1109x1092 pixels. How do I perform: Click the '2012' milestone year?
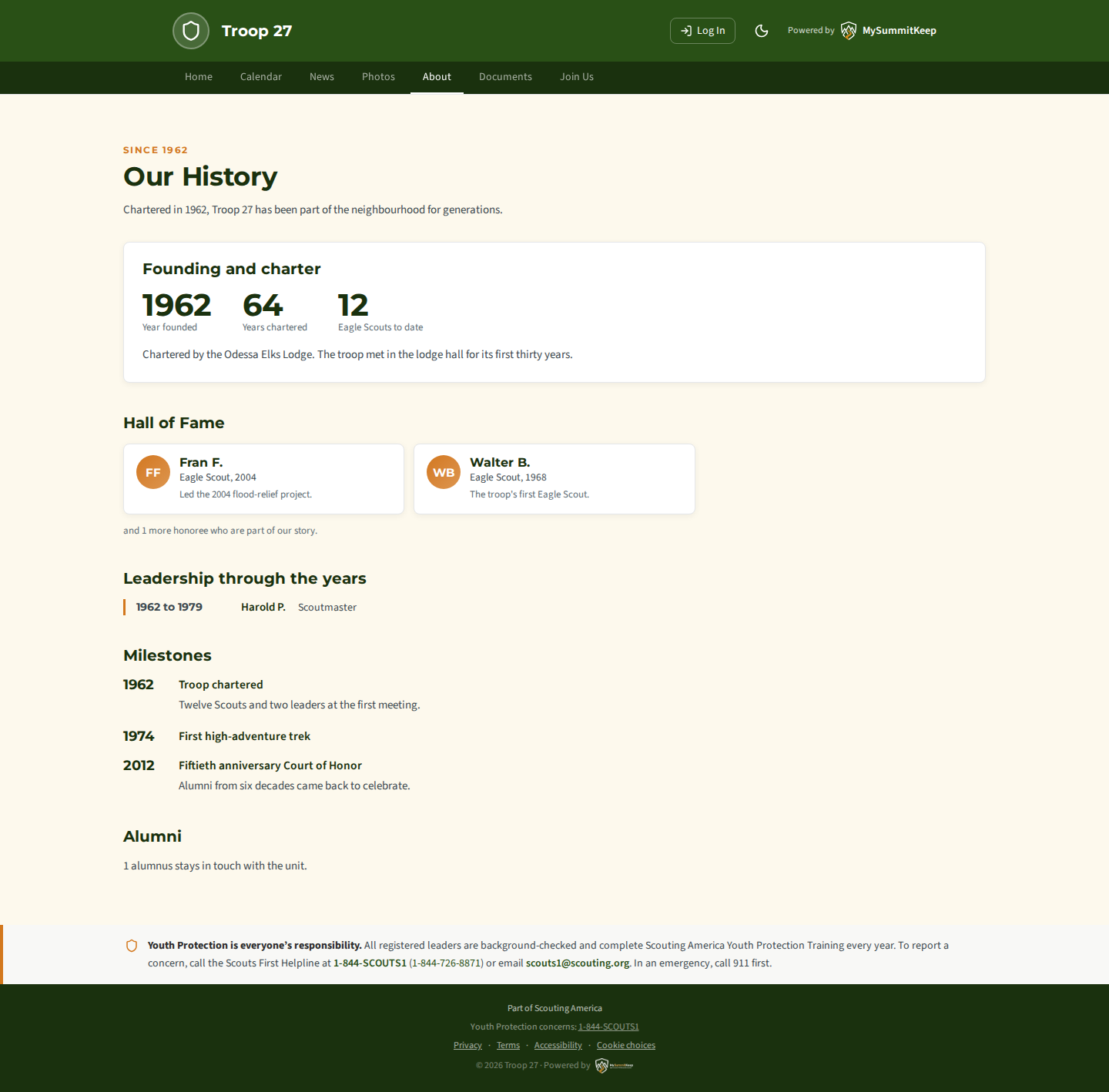point(139,765)
